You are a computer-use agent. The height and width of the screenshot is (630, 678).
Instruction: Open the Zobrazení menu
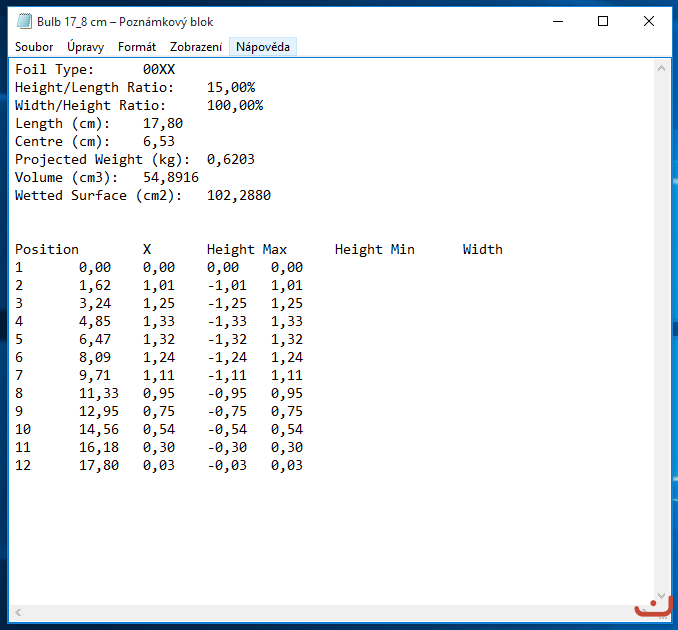pos(196,47)
